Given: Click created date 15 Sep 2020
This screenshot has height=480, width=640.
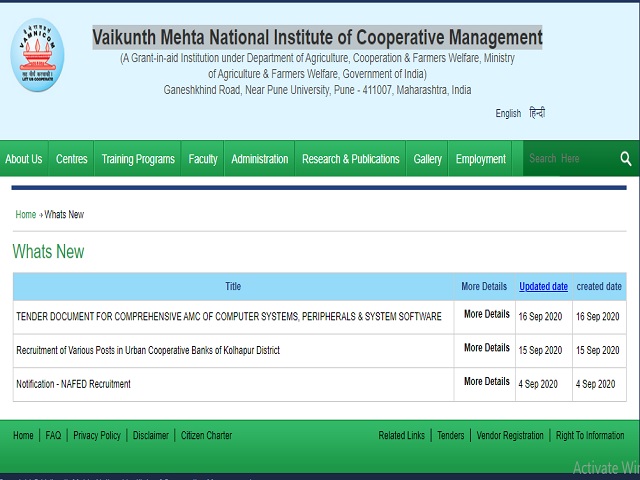Looking at the screenshot, I should [598, 350].
